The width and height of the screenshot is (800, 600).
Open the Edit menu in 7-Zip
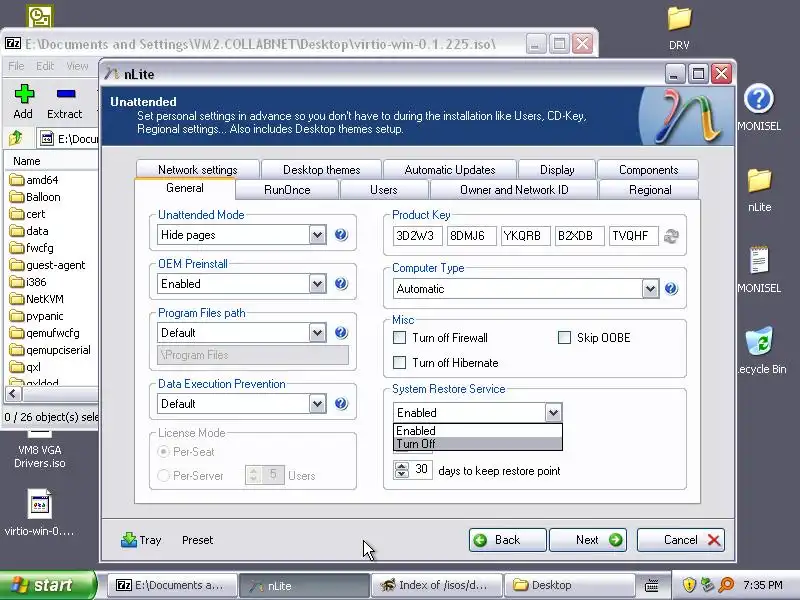point(45,66)
